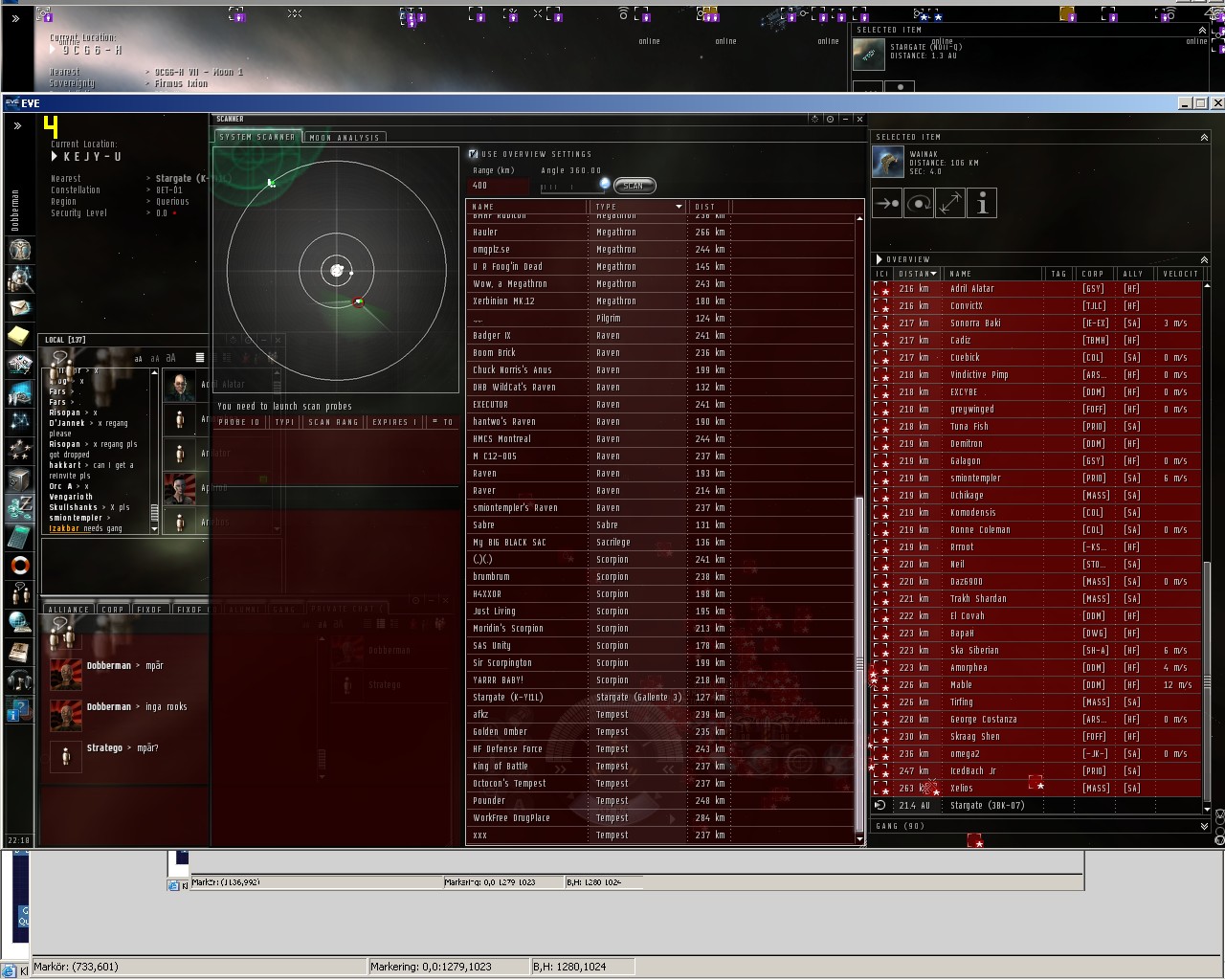Toggle Use Overview Settings checkbox

coord(473,153)
